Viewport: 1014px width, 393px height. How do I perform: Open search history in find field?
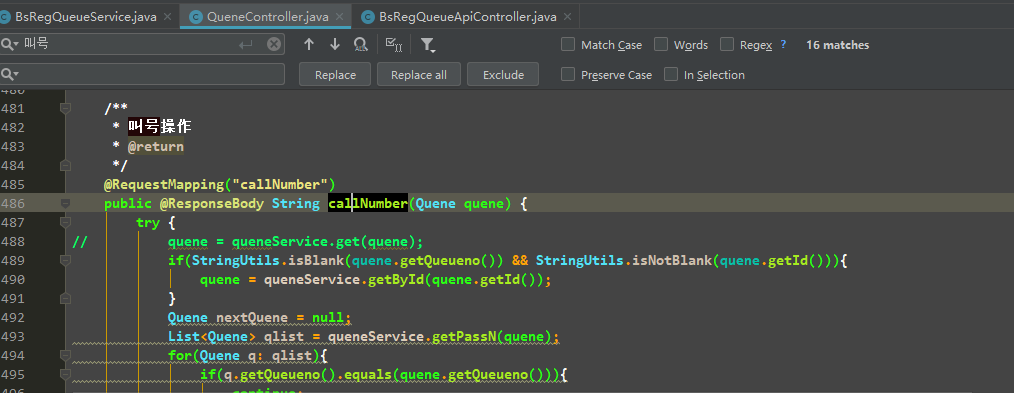coord(10,44)
